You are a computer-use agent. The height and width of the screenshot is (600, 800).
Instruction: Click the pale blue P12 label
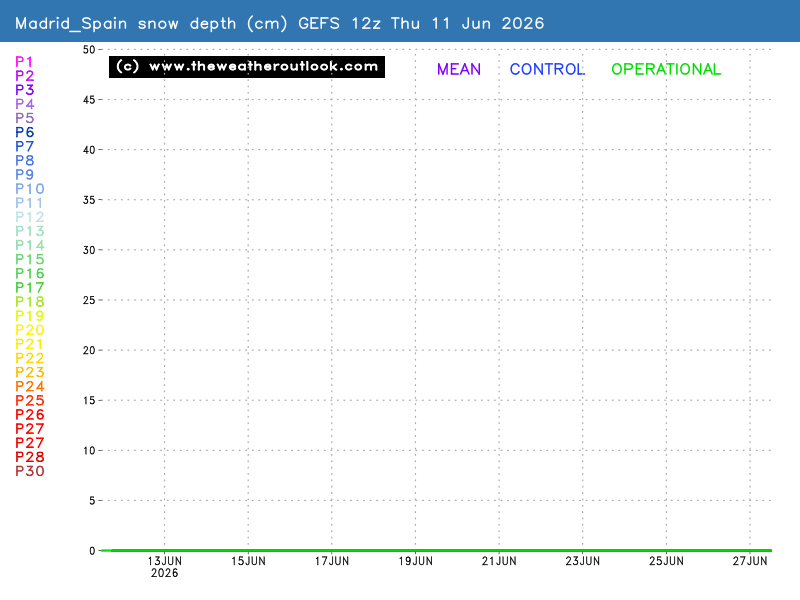pyautogui.click(x=30, y=217)
